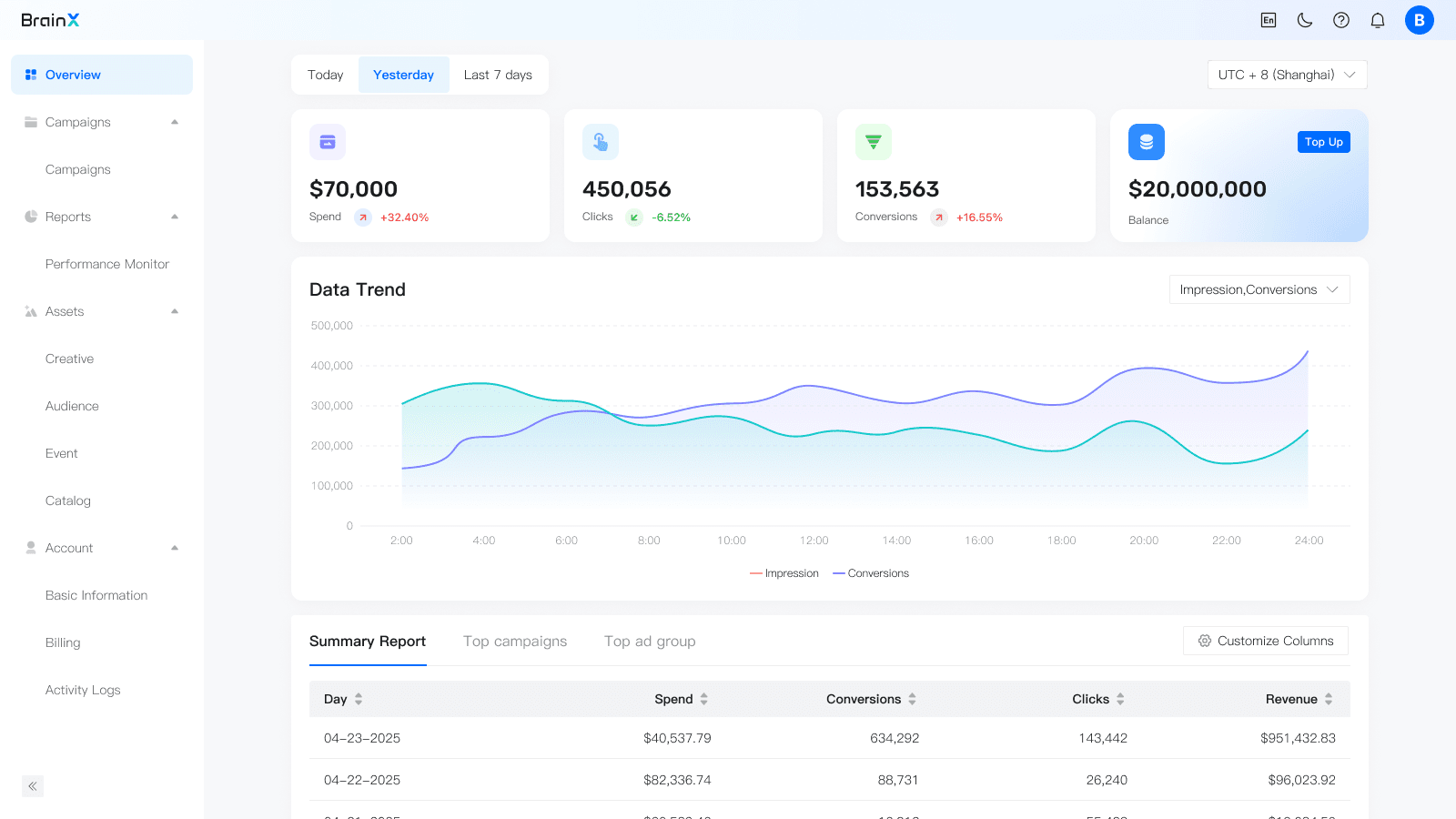Open the UTC + 8 (Shanghai) timezone dropdown
This screenshot has height=819, width=1456.
pos(1287,75)
